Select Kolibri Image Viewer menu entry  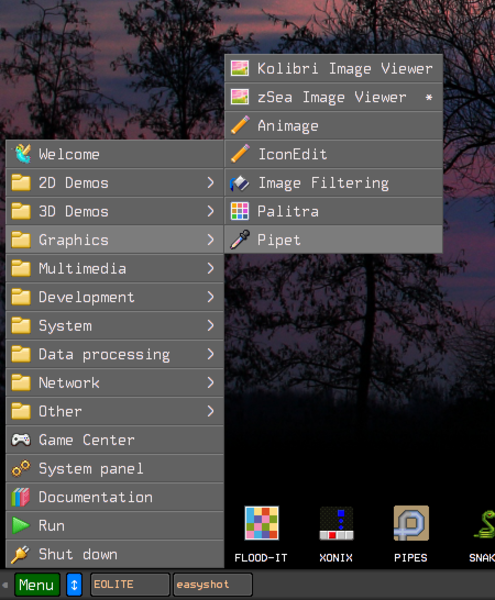(x=334, y=68)
